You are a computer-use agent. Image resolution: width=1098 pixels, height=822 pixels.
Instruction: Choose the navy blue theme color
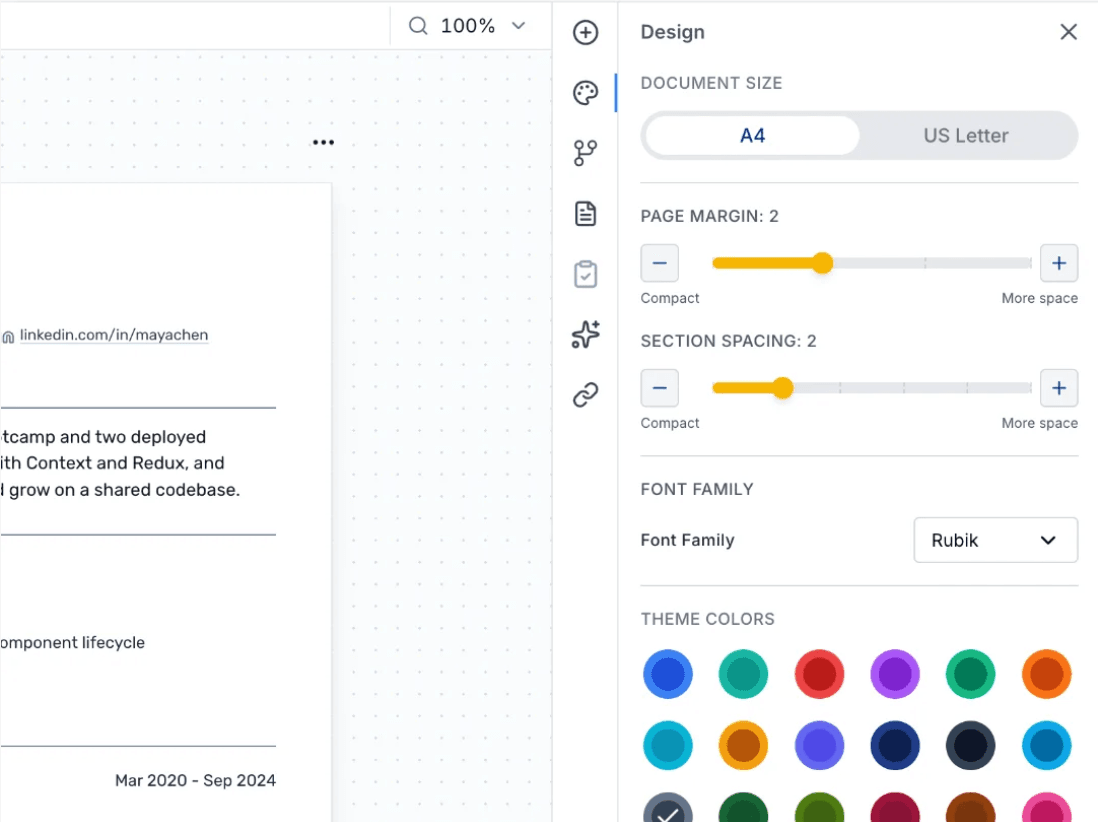coord(895,745)
